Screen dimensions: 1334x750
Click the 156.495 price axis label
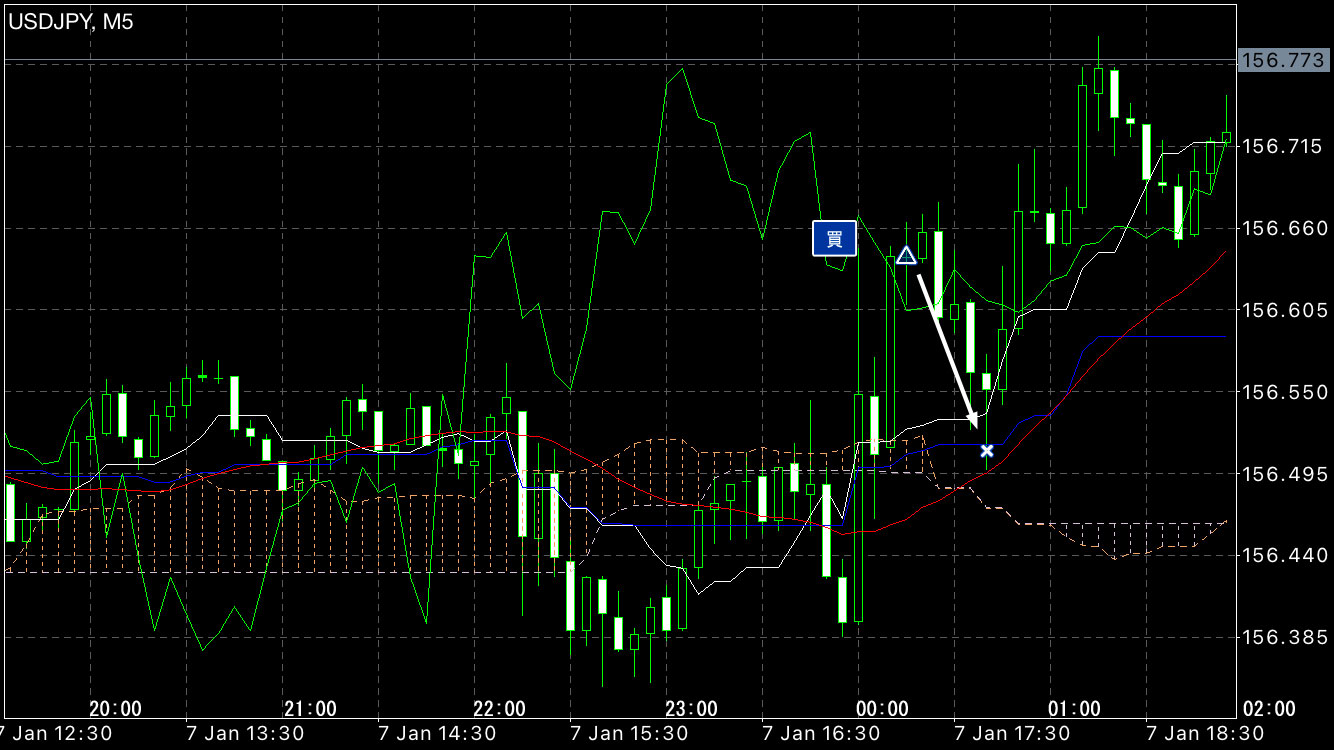(x=1281, y=474)
